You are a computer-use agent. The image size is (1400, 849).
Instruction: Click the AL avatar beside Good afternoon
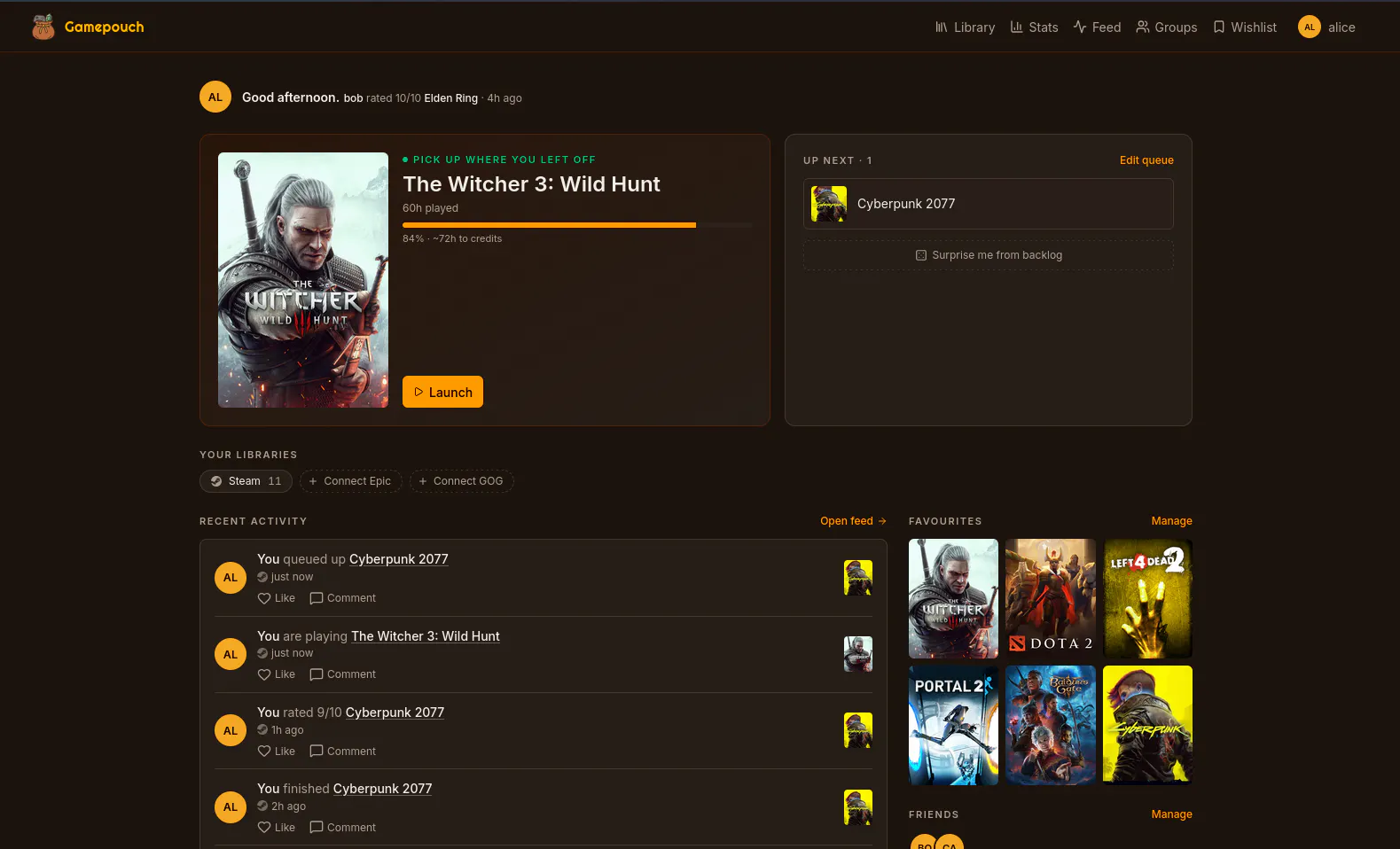pos(215,97)
